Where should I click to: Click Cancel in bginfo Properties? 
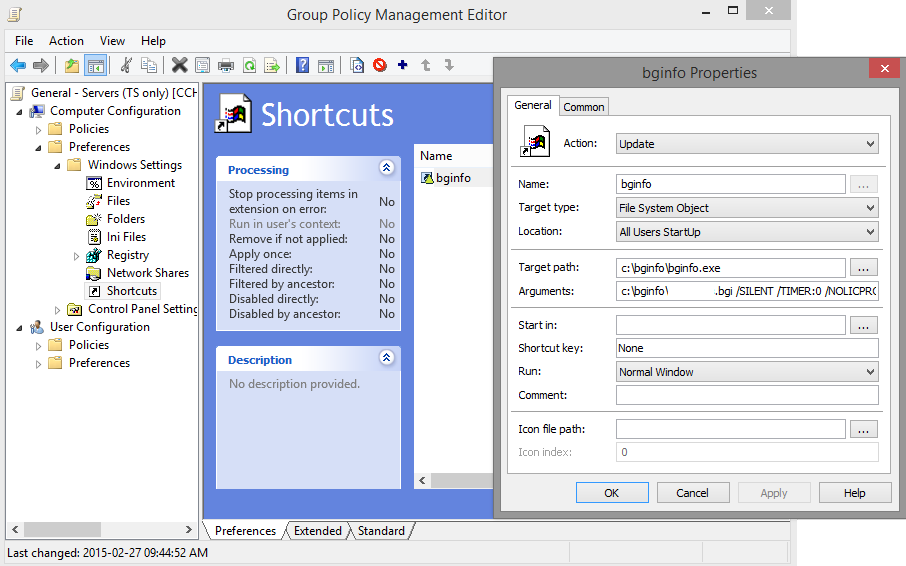tap(692, 493)
